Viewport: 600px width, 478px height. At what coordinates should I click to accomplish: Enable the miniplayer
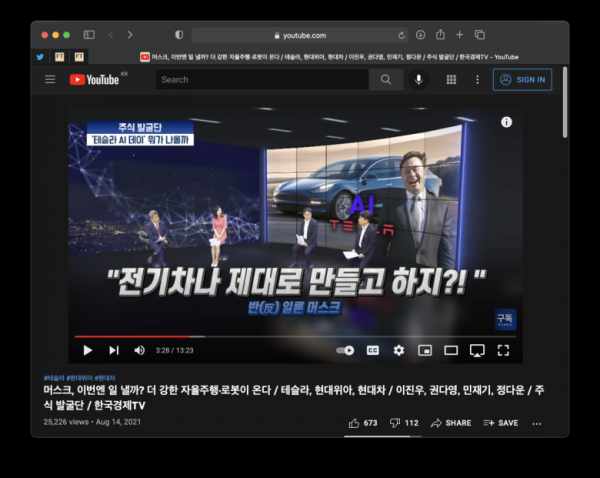click(425, 350)
